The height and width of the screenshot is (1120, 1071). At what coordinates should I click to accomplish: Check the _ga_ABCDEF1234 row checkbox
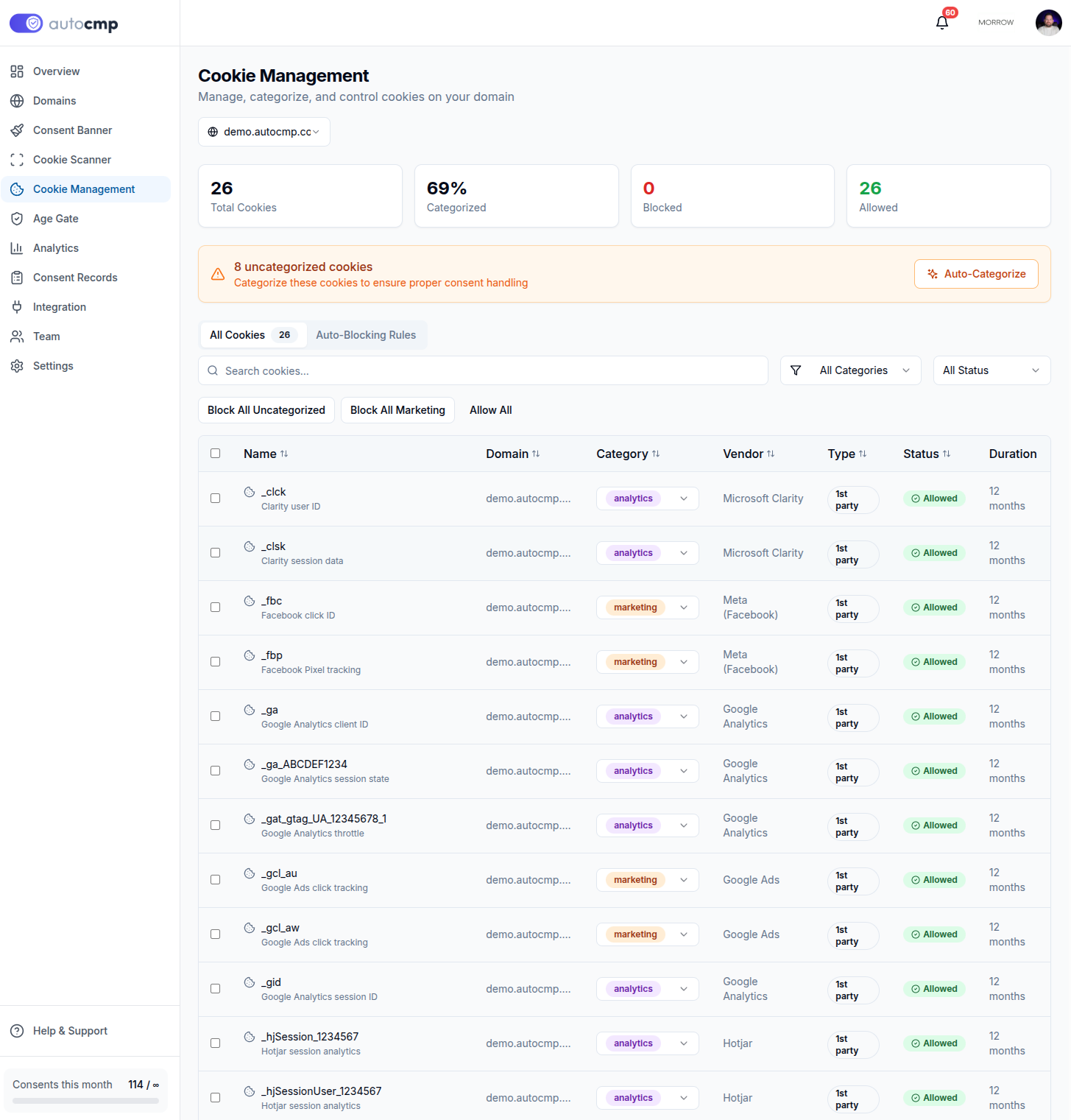216,771
